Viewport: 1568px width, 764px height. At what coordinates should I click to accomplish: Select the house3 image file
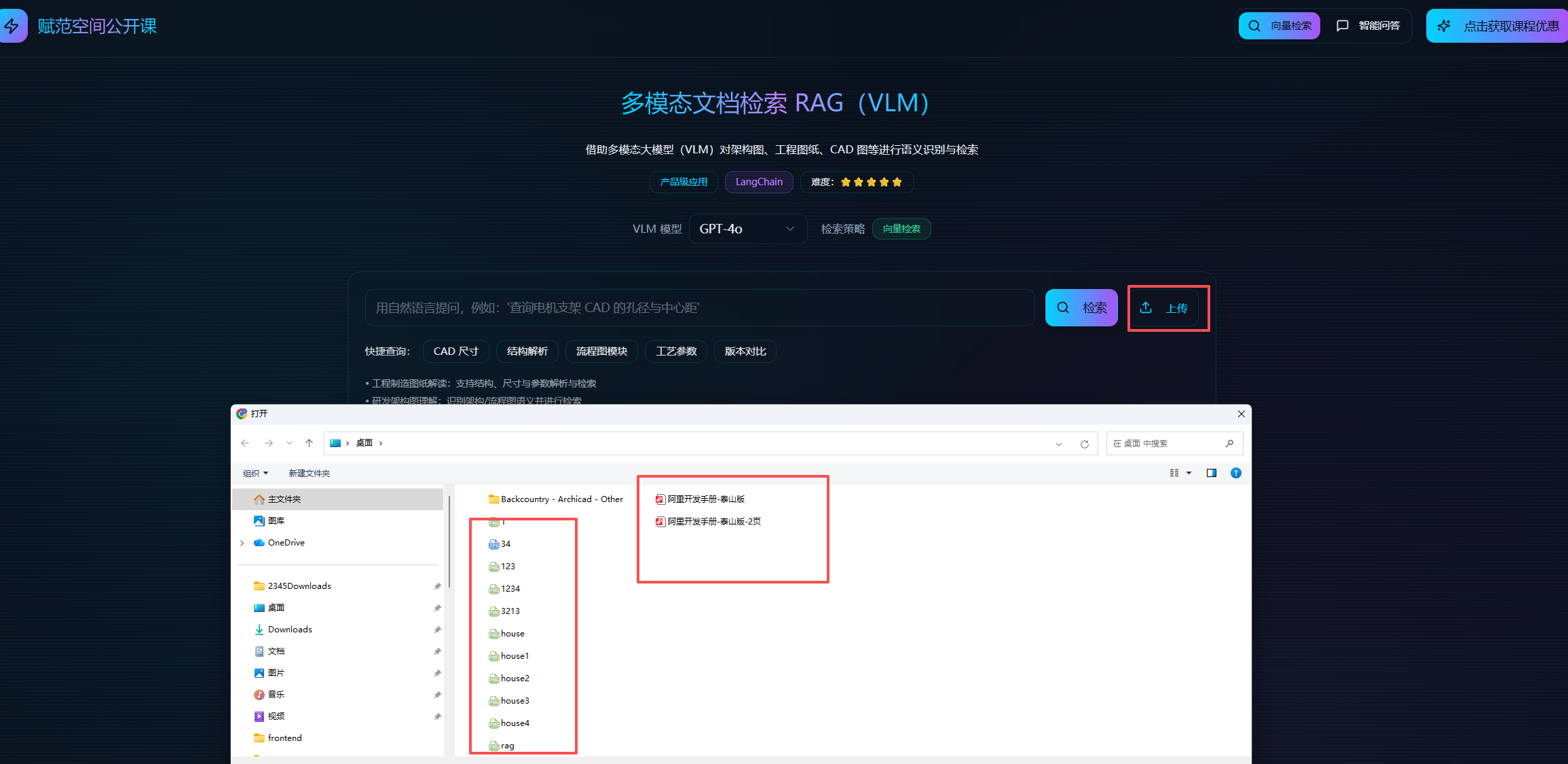click(x=515, y=701)
